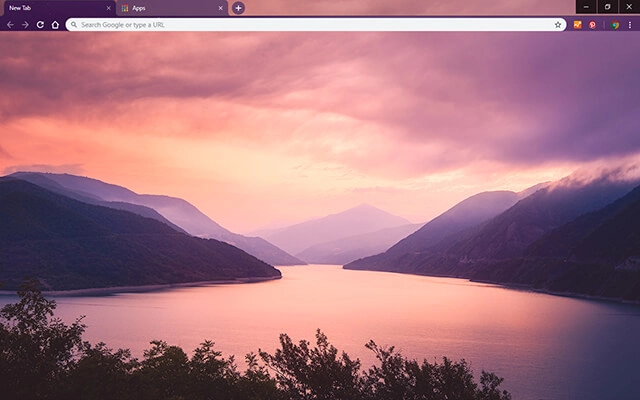Open the orange analytics extension icon
Screen dimensions: 640x400
click(578, 25)
